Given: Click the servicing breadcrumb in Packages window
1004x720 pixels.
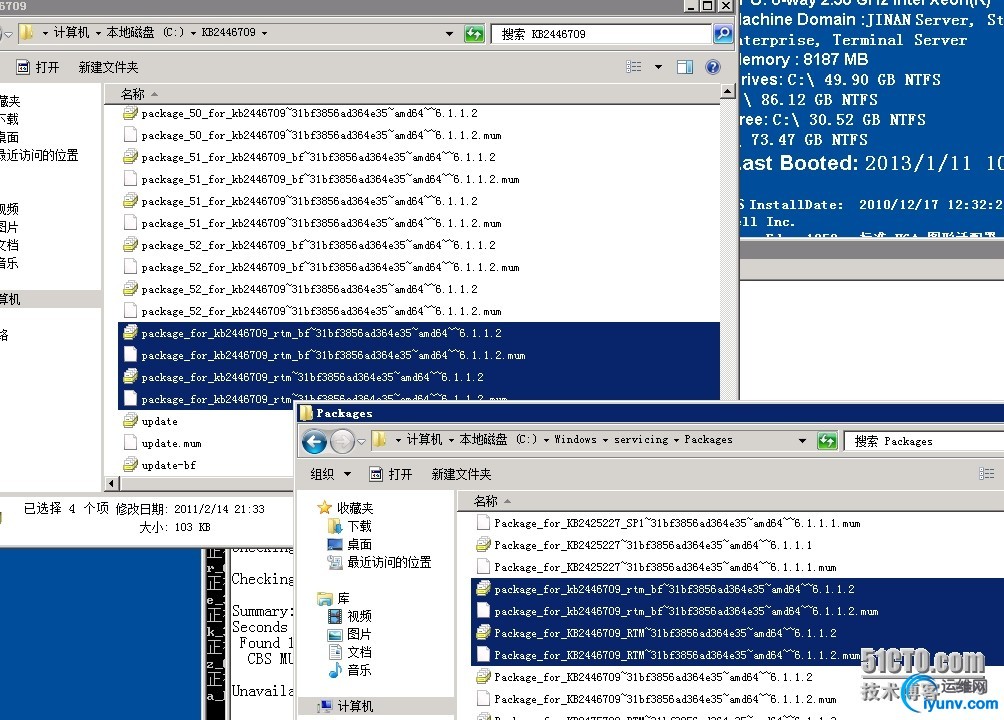Looking at the screenshot, I should tap(641, 439).
